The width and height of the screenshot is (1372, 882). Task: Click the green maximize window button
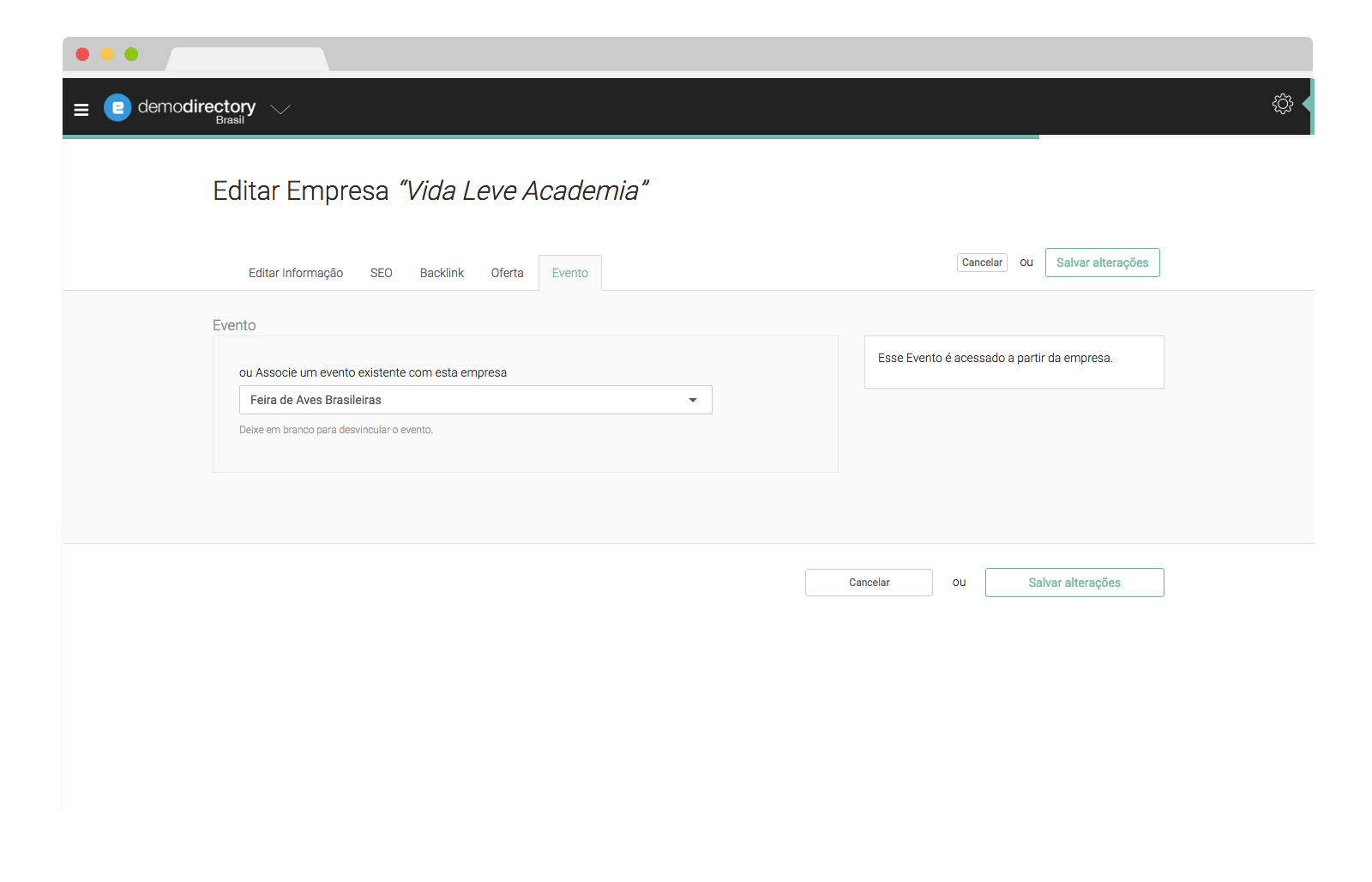click(131, 54)
